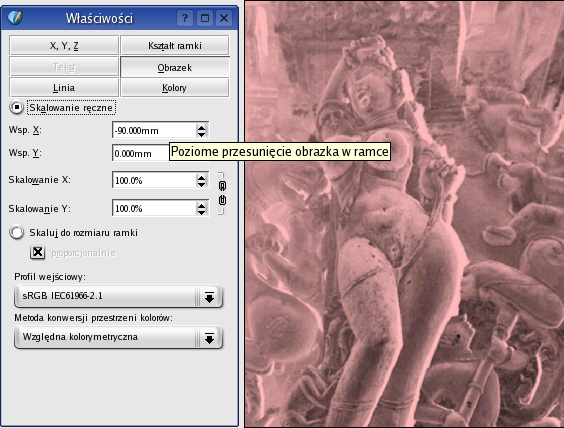The height and width of the screenshot is (428, 564).
Task: Decrease Skalowanie Y with down arrow
Action: click(201, 212)
